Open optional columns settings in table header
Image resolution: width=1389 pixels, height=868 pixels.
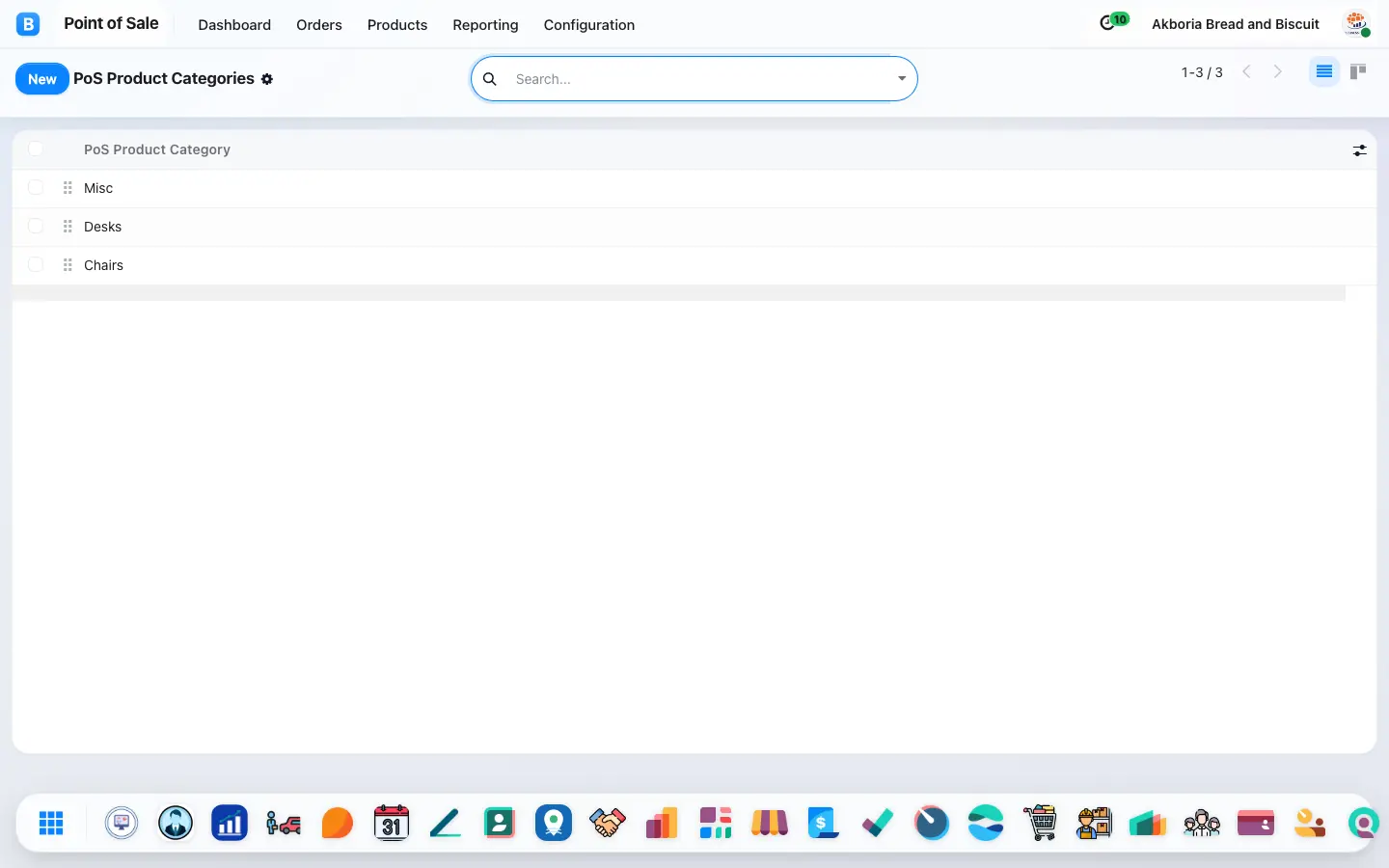[1360, 150]
